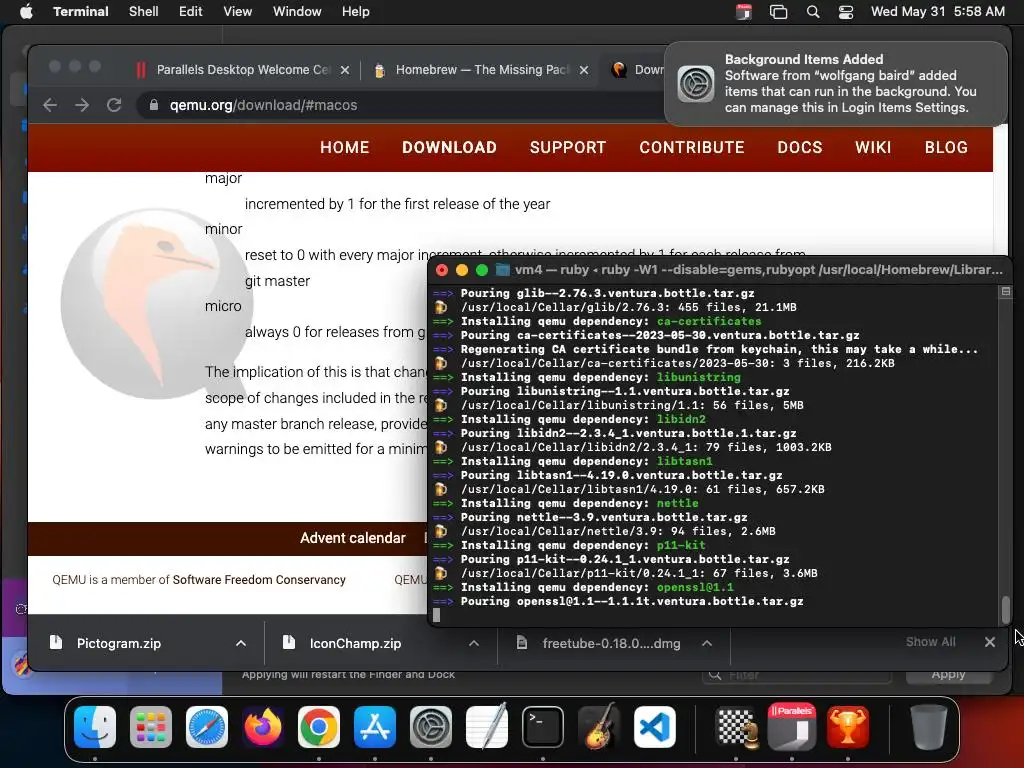Click the Apply button in background window
Screen dimensions: 1024x768
point(948,674)
